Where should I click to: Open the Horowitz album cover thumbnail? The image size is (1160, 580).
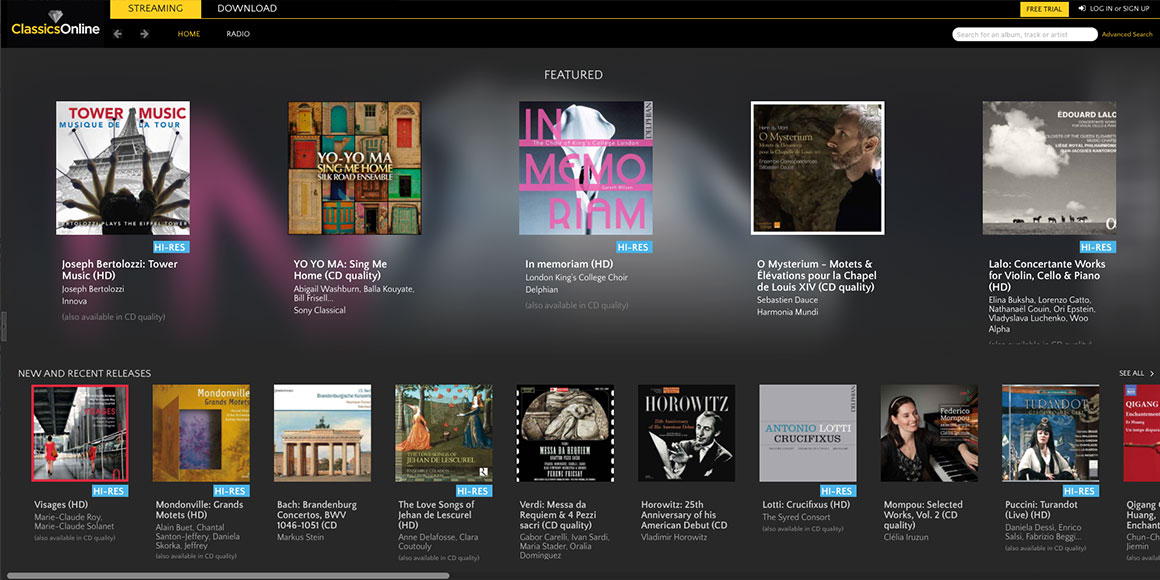coord(687,433)
